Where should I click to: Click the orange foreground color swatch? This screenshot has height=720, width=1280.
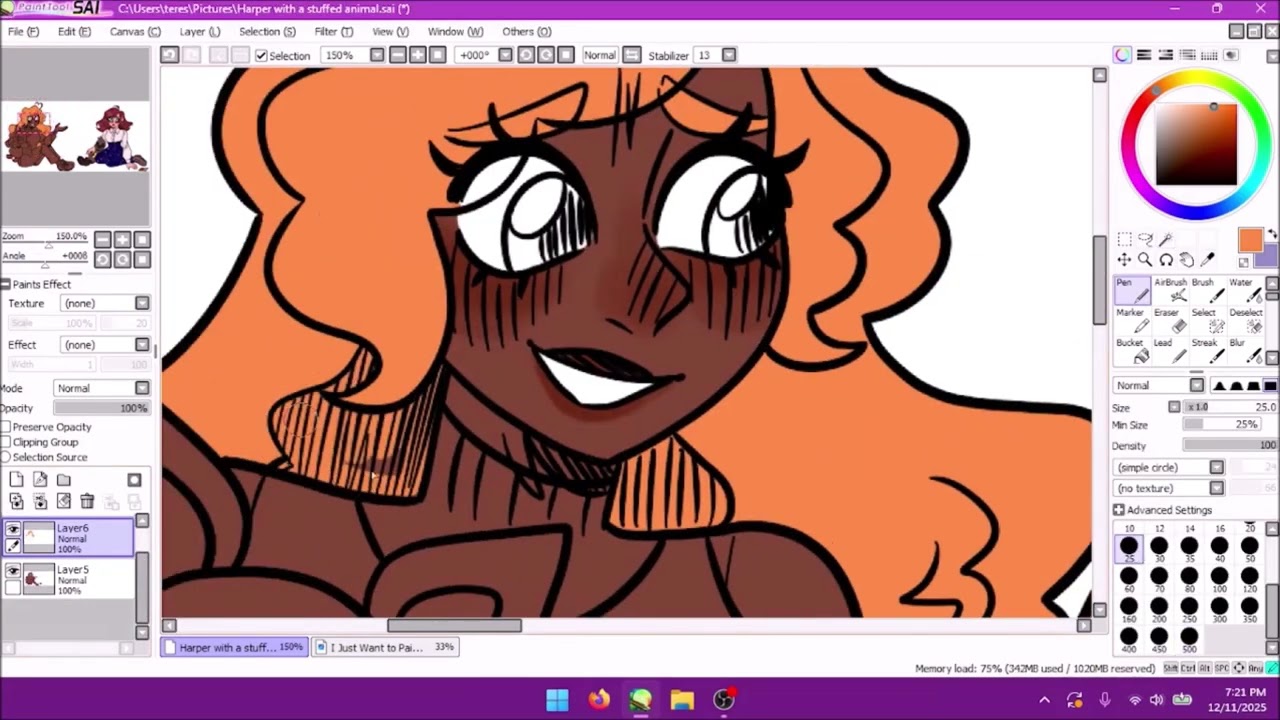point(1250,240)
